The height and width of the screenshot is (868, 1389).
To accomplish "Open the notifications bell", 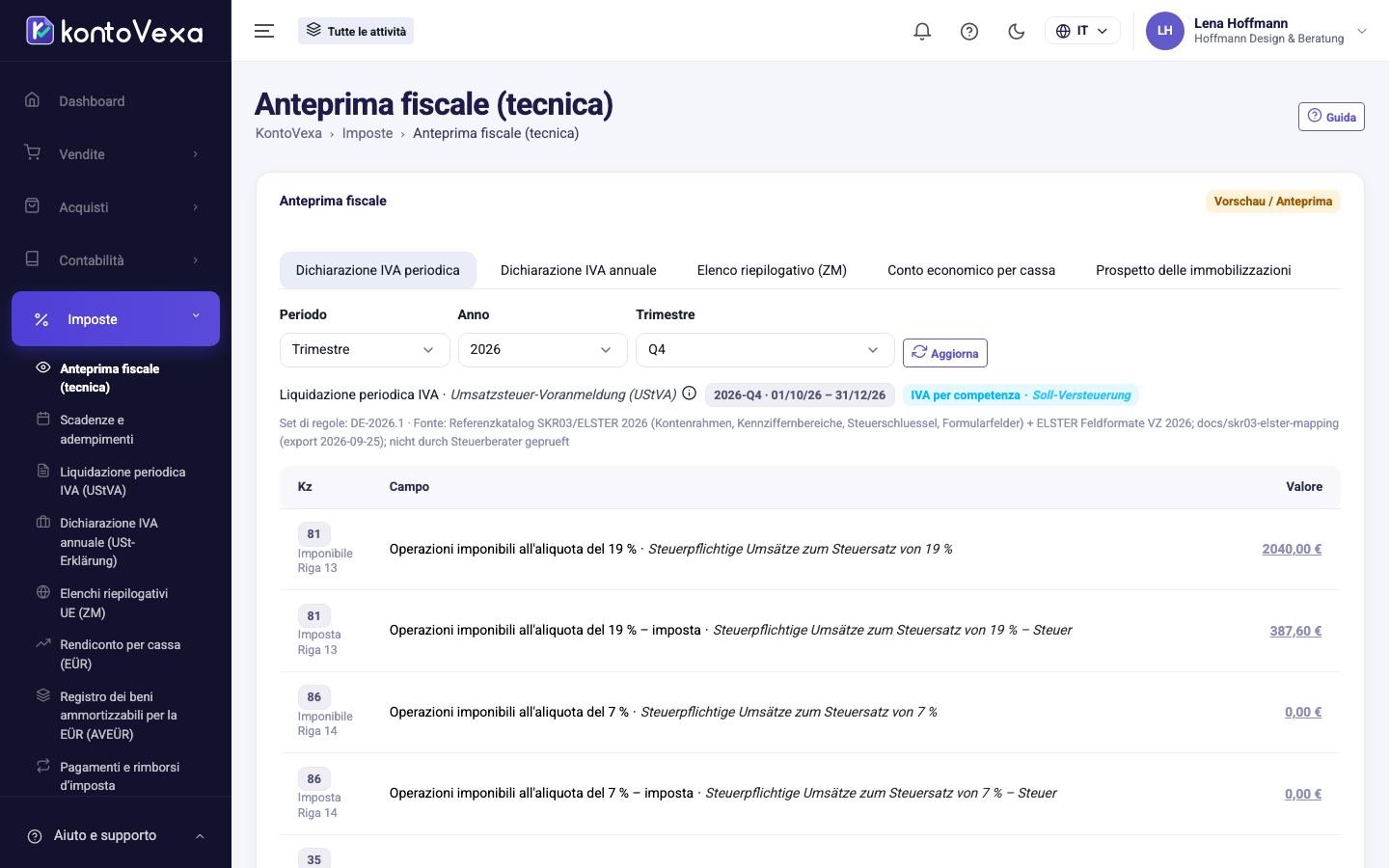I will 922,31.
